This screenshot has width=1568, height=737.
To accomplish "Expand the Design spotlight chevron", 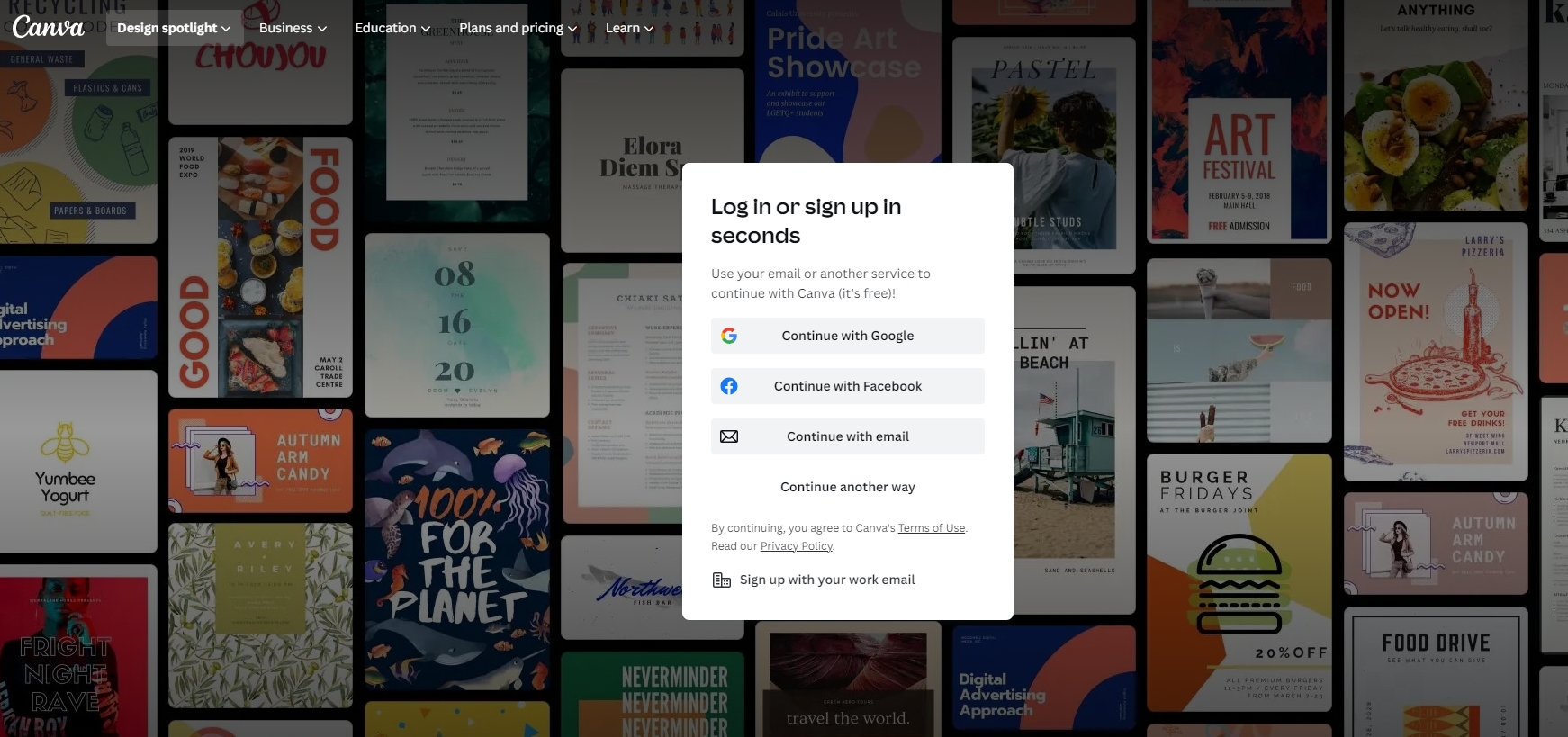I will tap(226, 29).
